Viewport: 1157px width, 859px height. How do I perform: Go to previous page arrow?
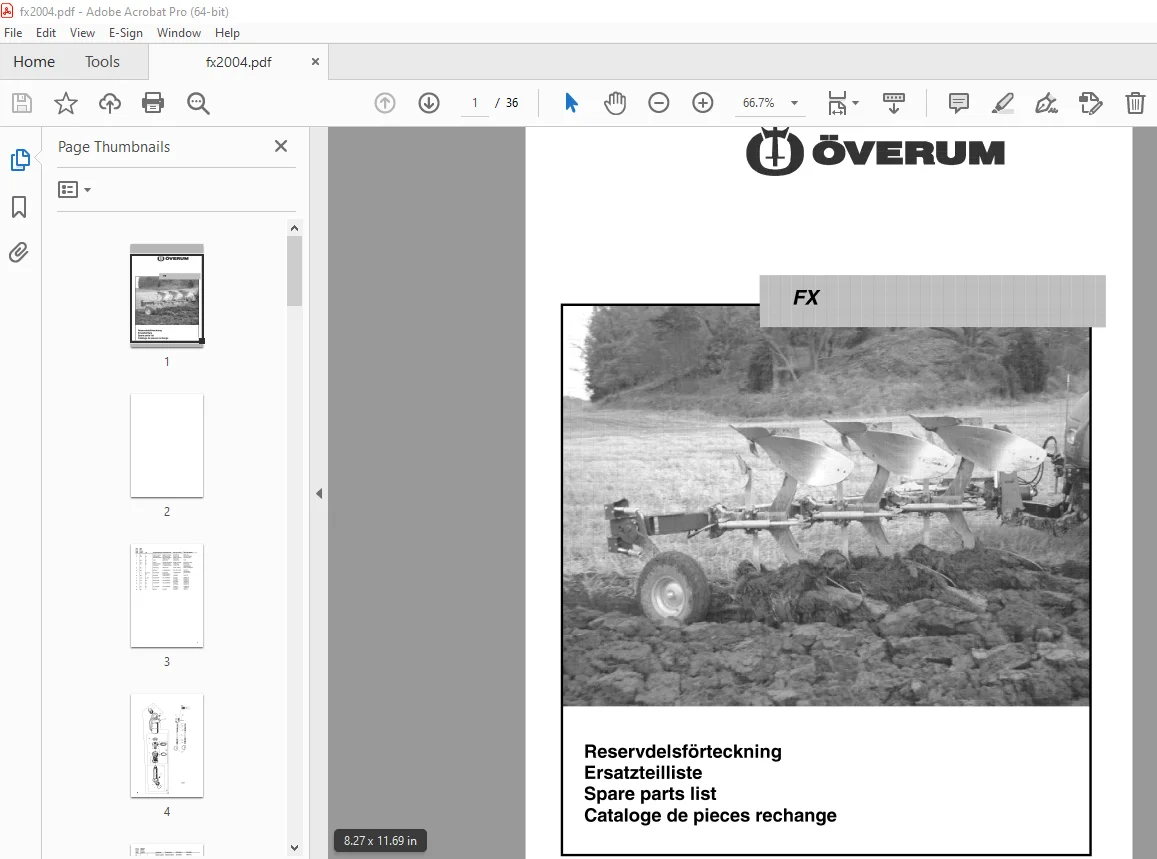click(x=384, y=103)
